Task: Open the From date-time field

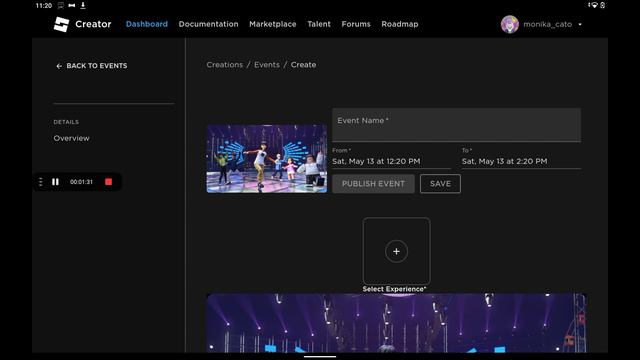Action: point(391,158)
